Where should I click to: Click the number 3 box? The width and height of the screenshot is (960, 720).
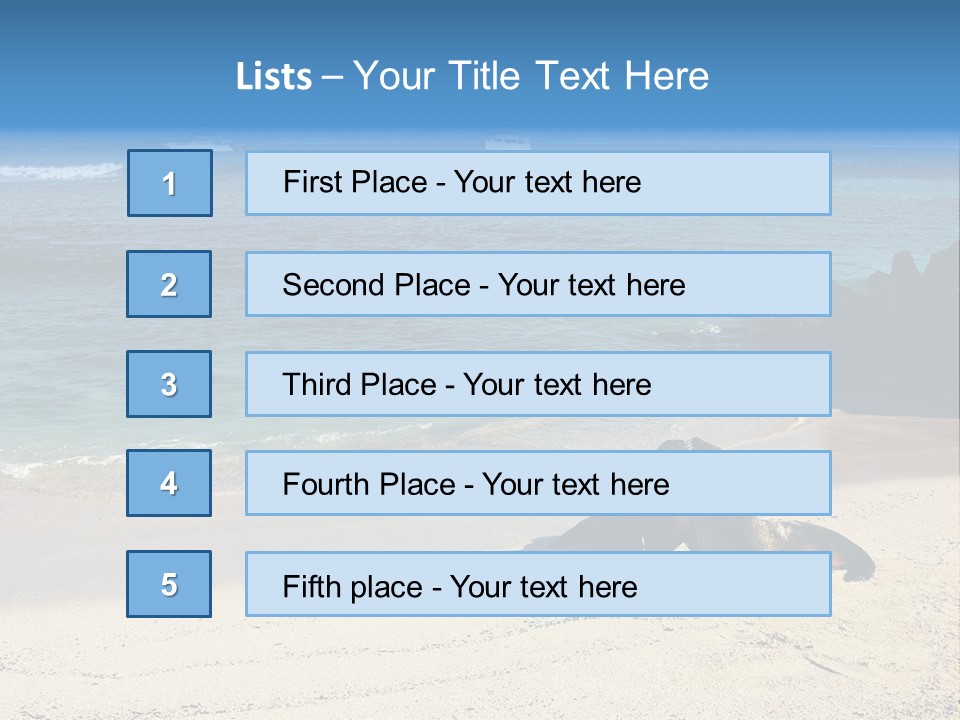coord(169,384)
